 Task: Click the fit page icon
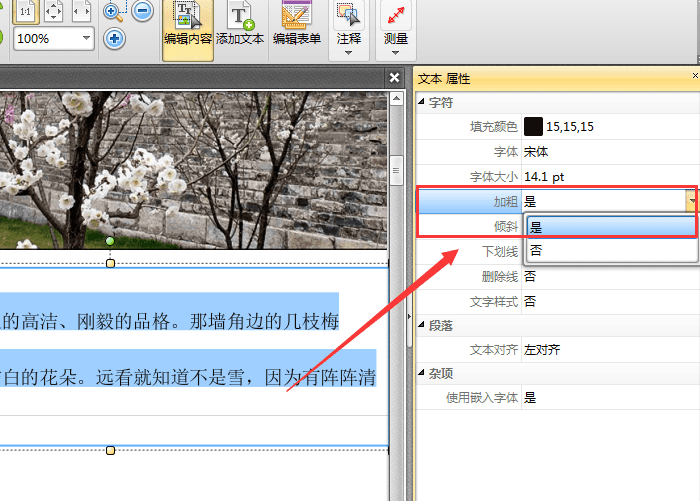pyautogui.click(x=54, y=12)
